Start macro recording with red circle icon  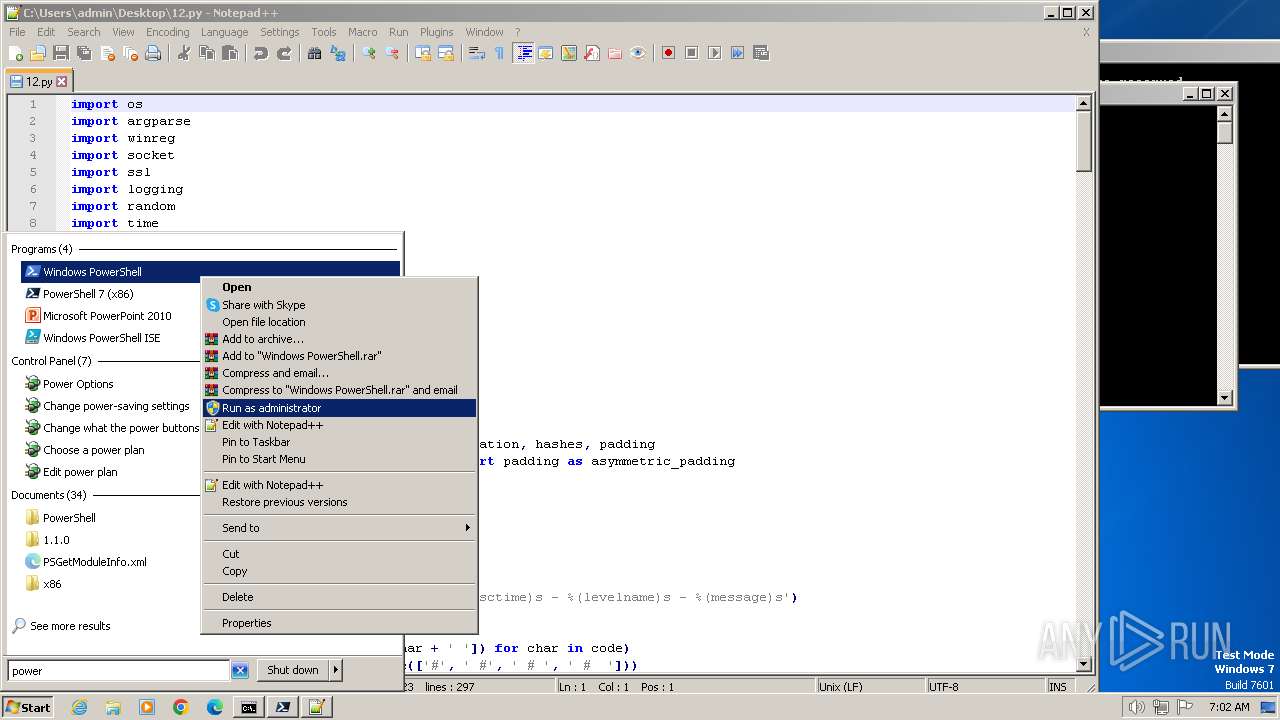pyautogui.click(x=669, y=53)
